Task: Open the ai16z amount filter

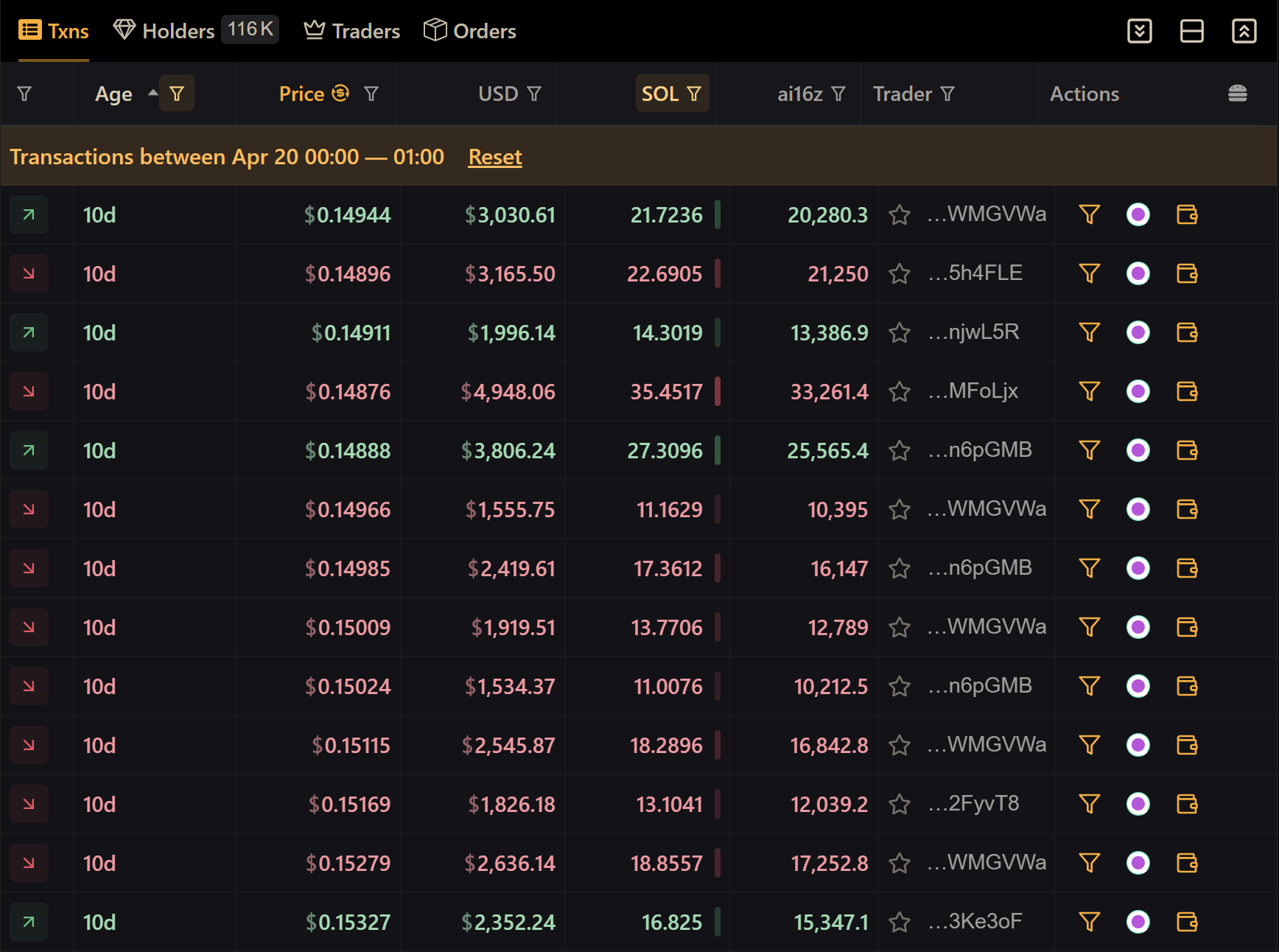Action: pyautogui.click(x=838, y=94)
